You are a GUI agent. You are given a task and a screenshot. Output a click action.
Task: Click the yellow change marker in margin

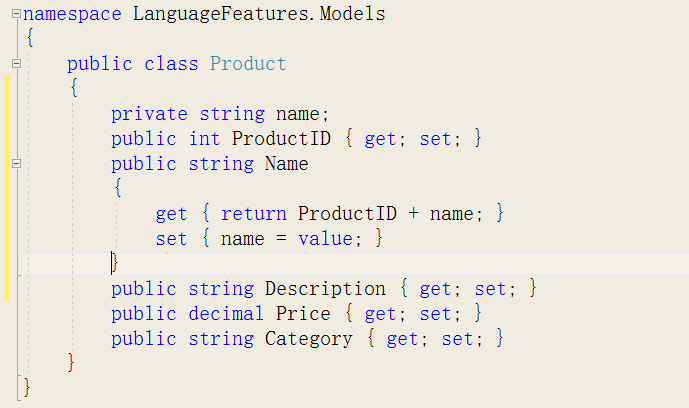[7, 188]
